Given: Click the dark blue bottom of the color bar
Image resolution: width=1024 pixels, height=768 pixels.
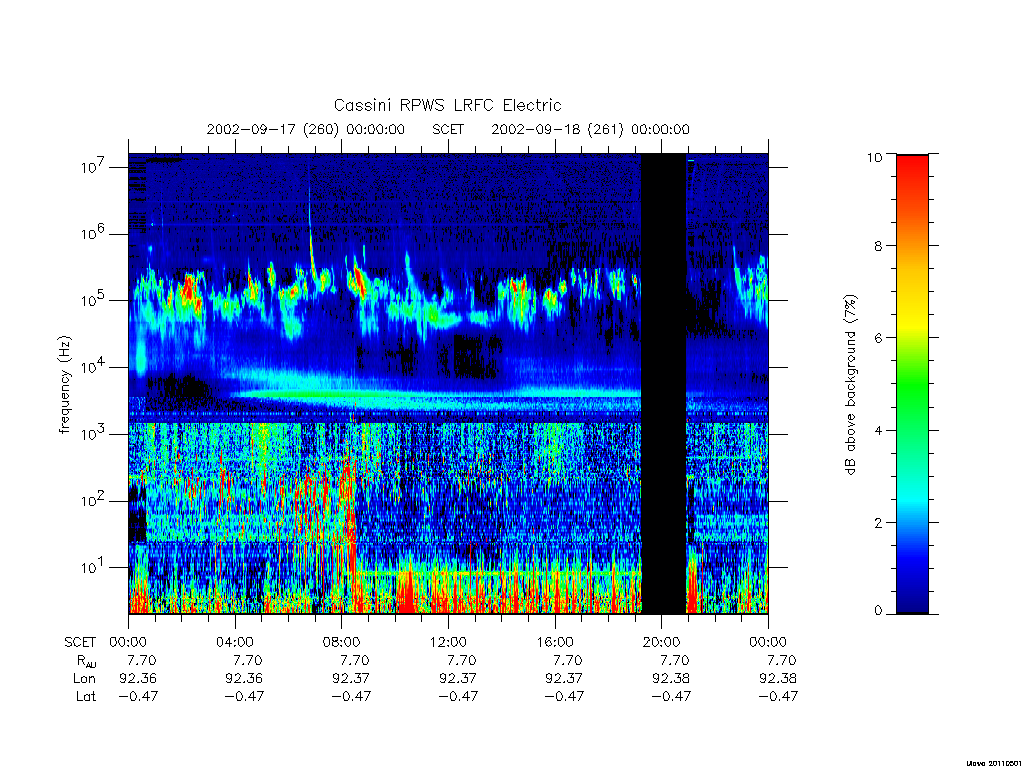Looking at the screenshot, I should (912, 598).
